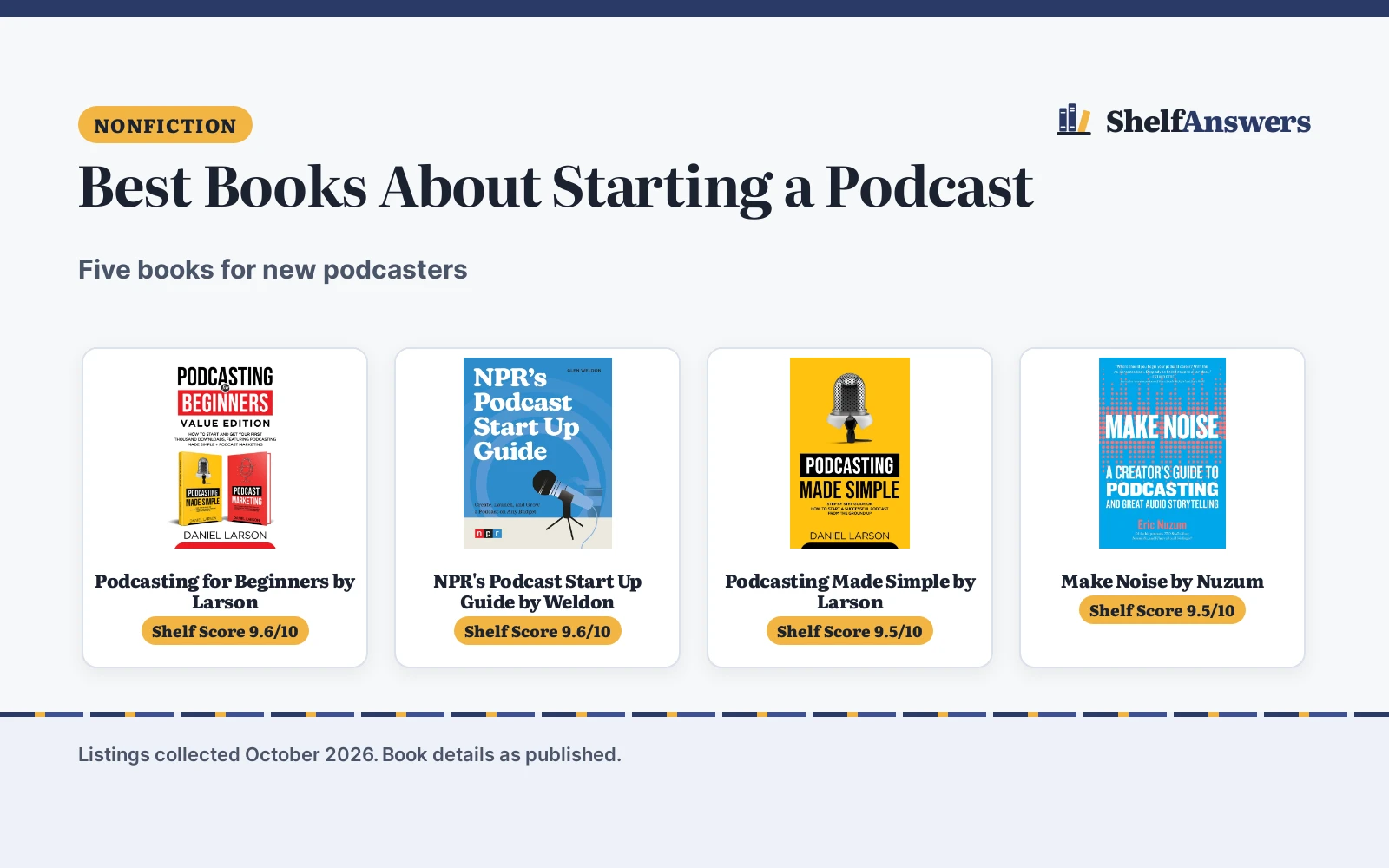This screenshot has height=868, width=1389.
Task: Click Shelf Score 9.6/10 badge under Podcasting for Beginners
Action: pos(225,631)
